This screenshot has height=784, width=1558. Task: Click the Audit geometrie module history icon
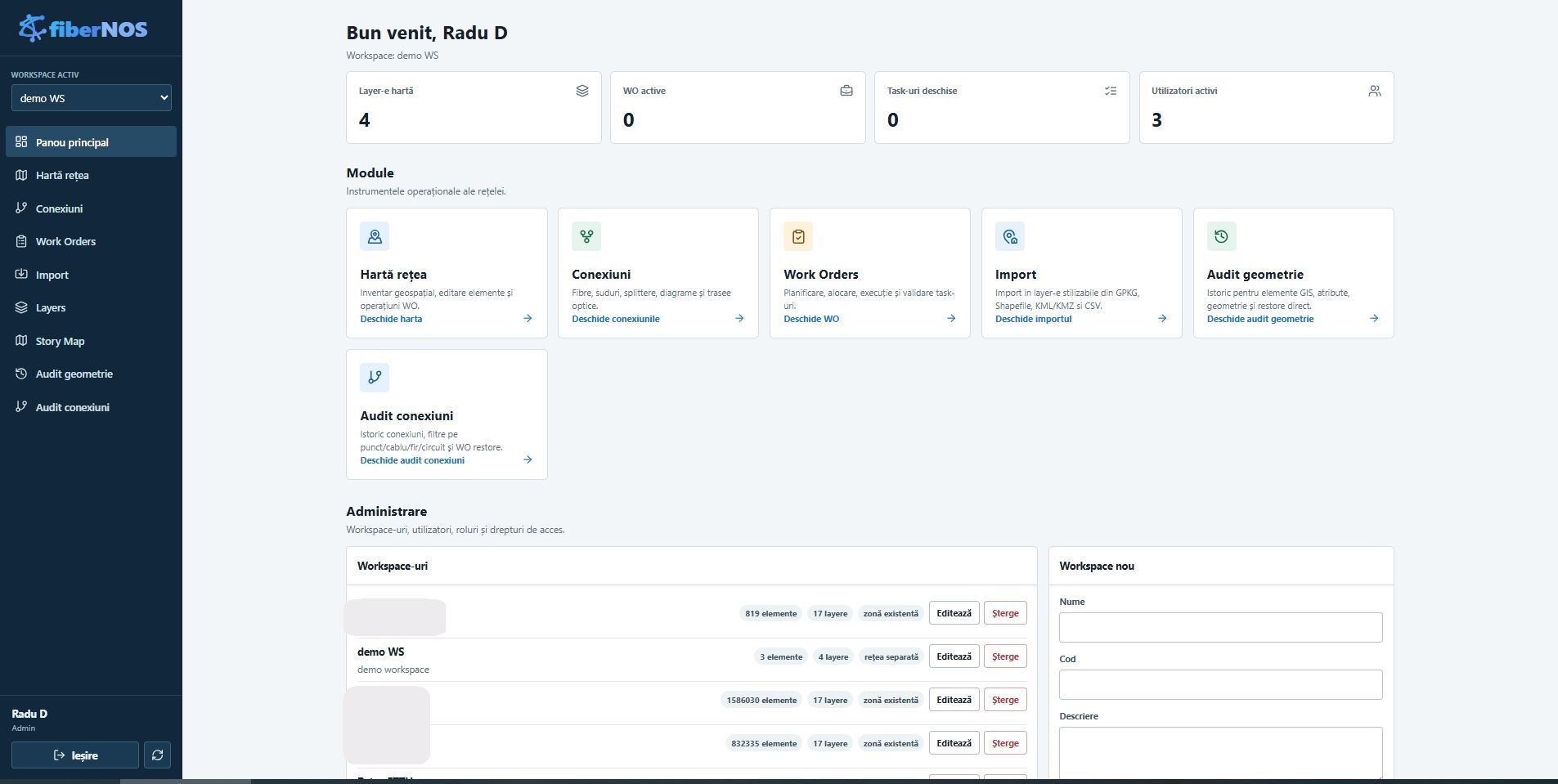(x=1222, y=236)
